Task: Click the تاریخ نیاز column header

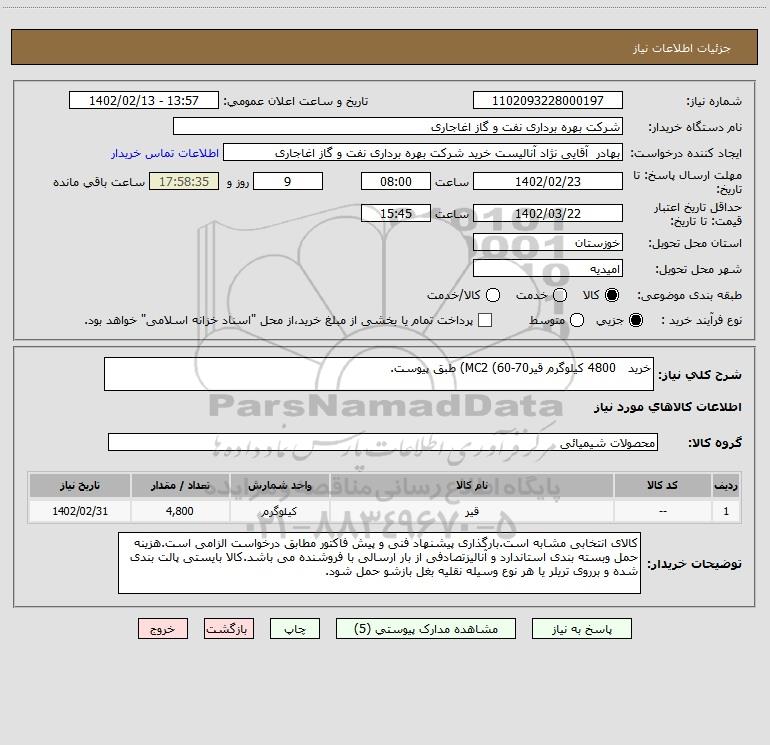Action: [x=80, y=486]
